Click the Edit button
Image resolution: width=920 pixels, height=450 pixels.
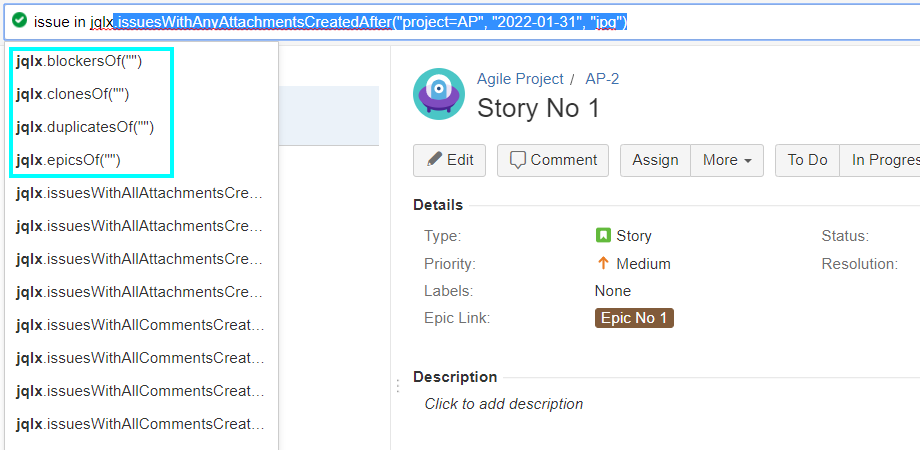point(449,160)
